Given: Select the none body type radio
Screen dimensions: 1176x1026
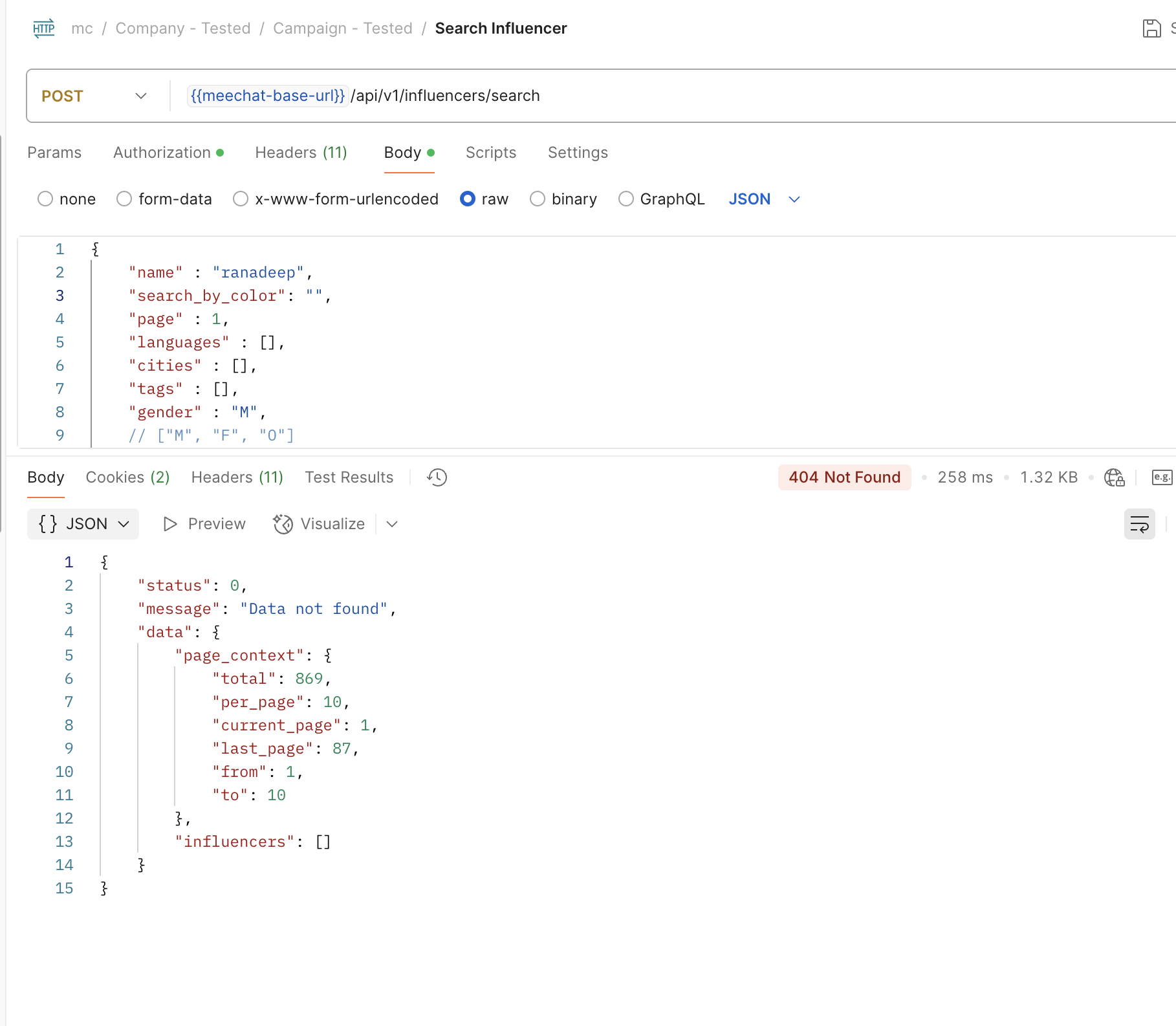Looking at the screenshot, I should pos(45,199).
